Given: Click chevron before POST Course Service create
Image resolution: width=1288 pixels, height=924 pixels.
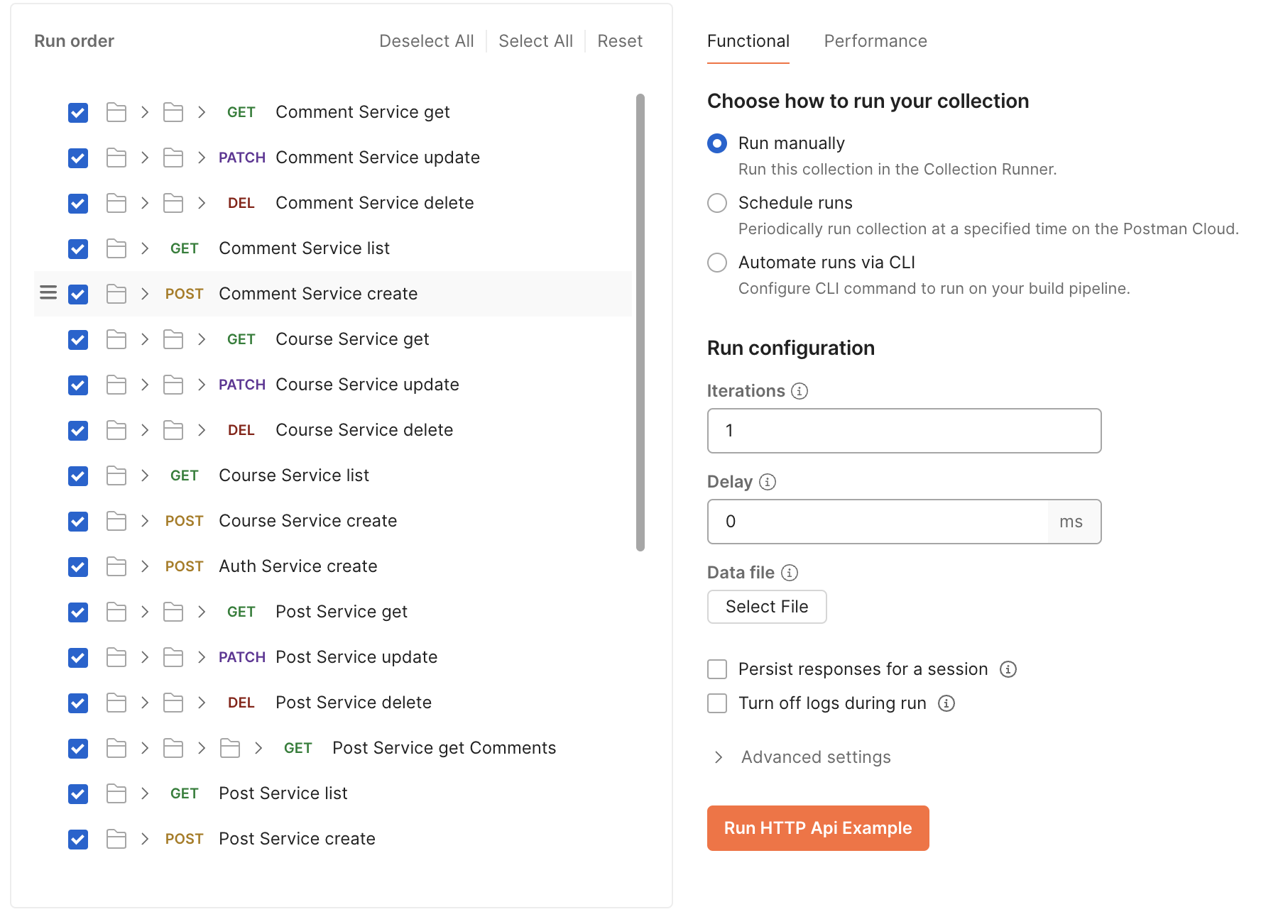Looking at the screenshot, I should pyautogui.click(x=145, y=521).
